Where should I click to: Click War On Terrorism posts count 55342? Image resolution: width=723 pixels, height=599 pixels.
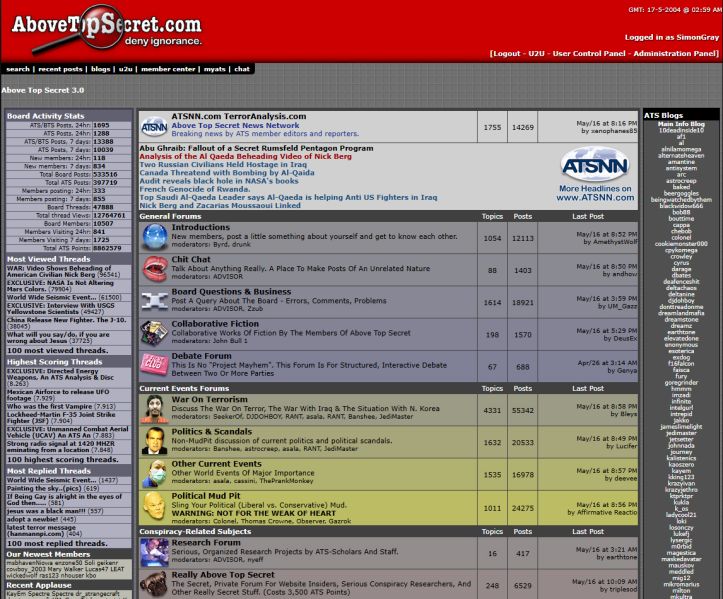tap(523, 410)
